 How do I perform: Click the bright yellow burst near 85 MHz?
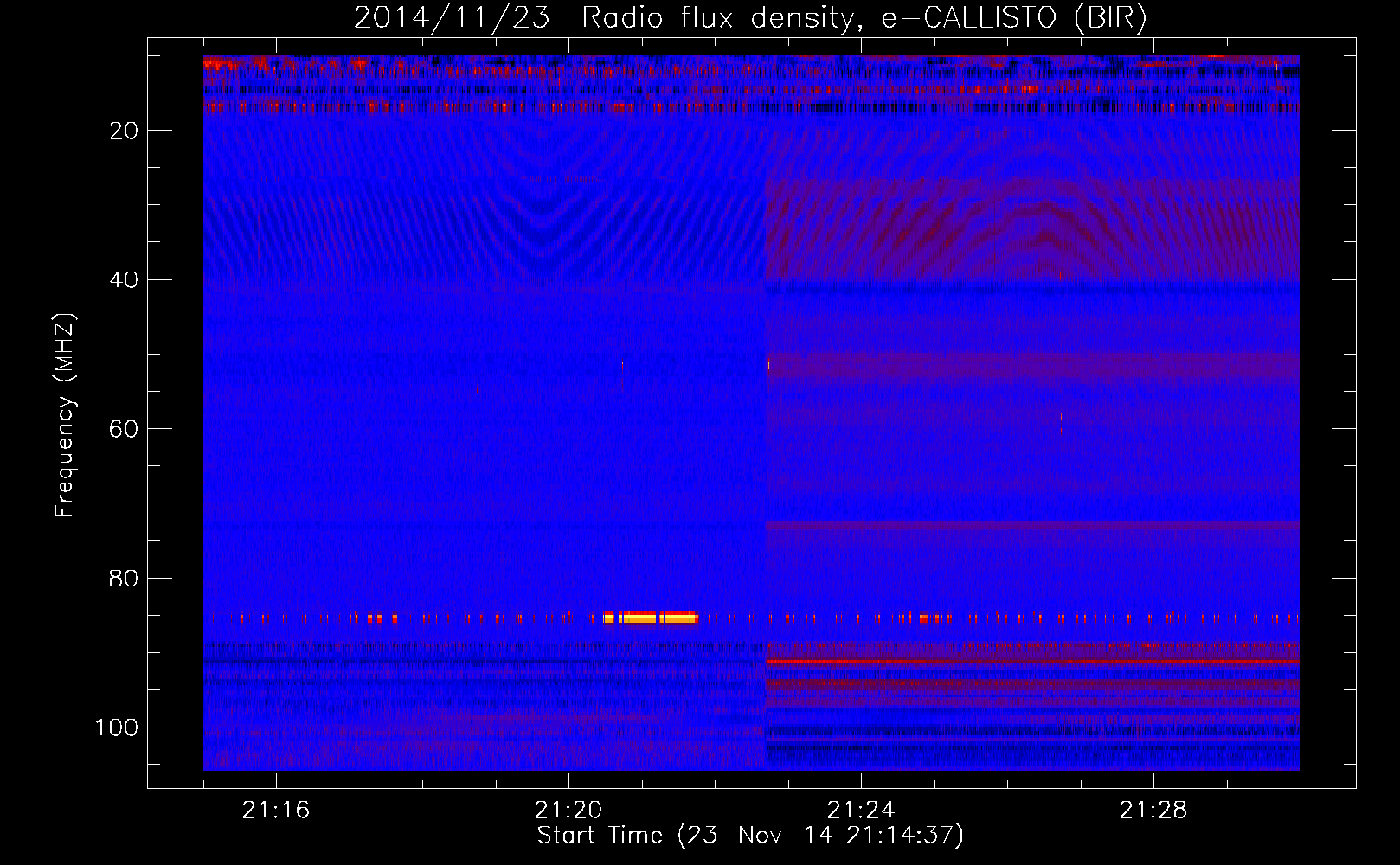click(651, 617)
